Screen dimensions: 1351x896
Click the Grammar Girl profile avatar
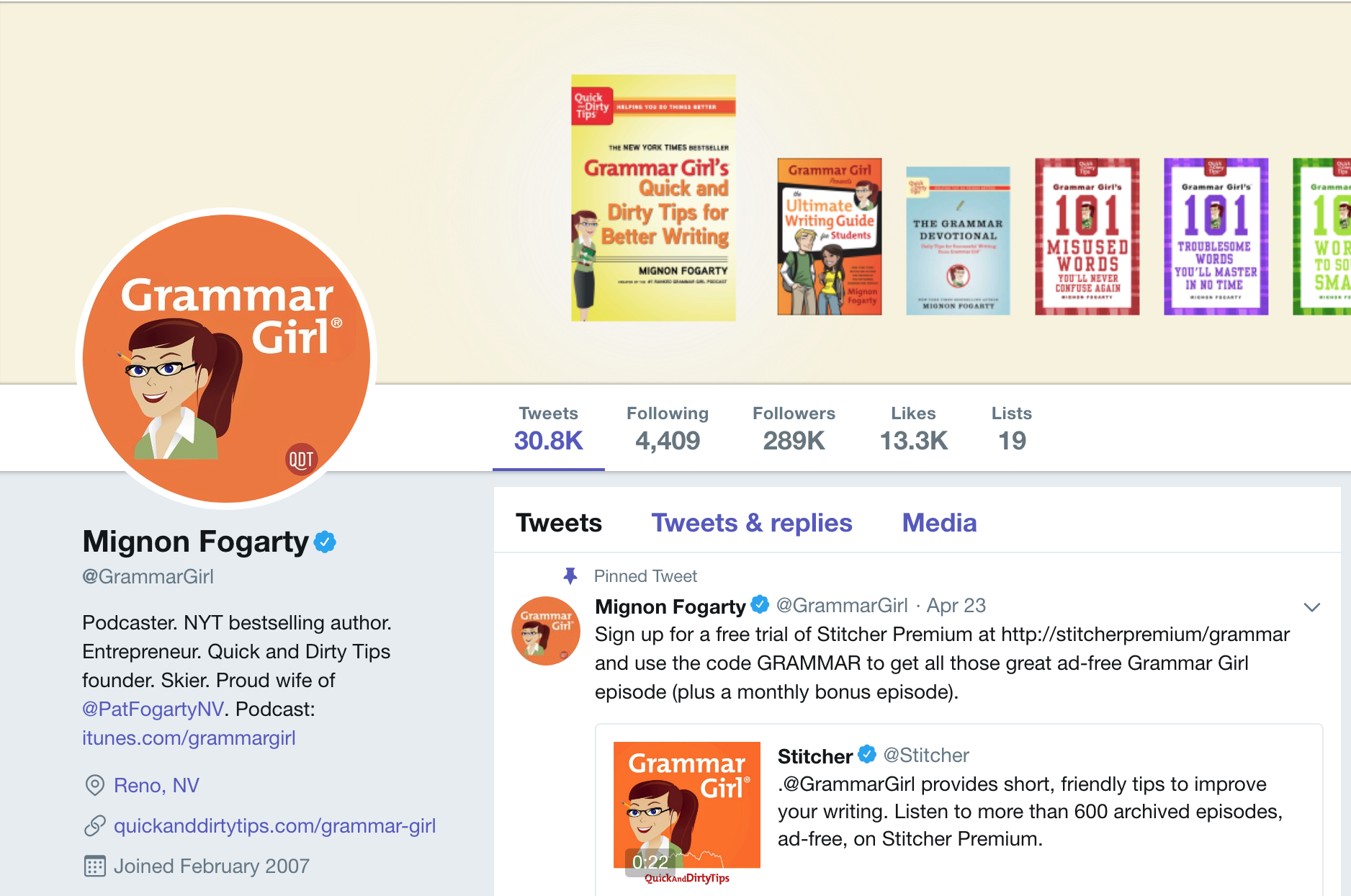[x=226, y=358]
